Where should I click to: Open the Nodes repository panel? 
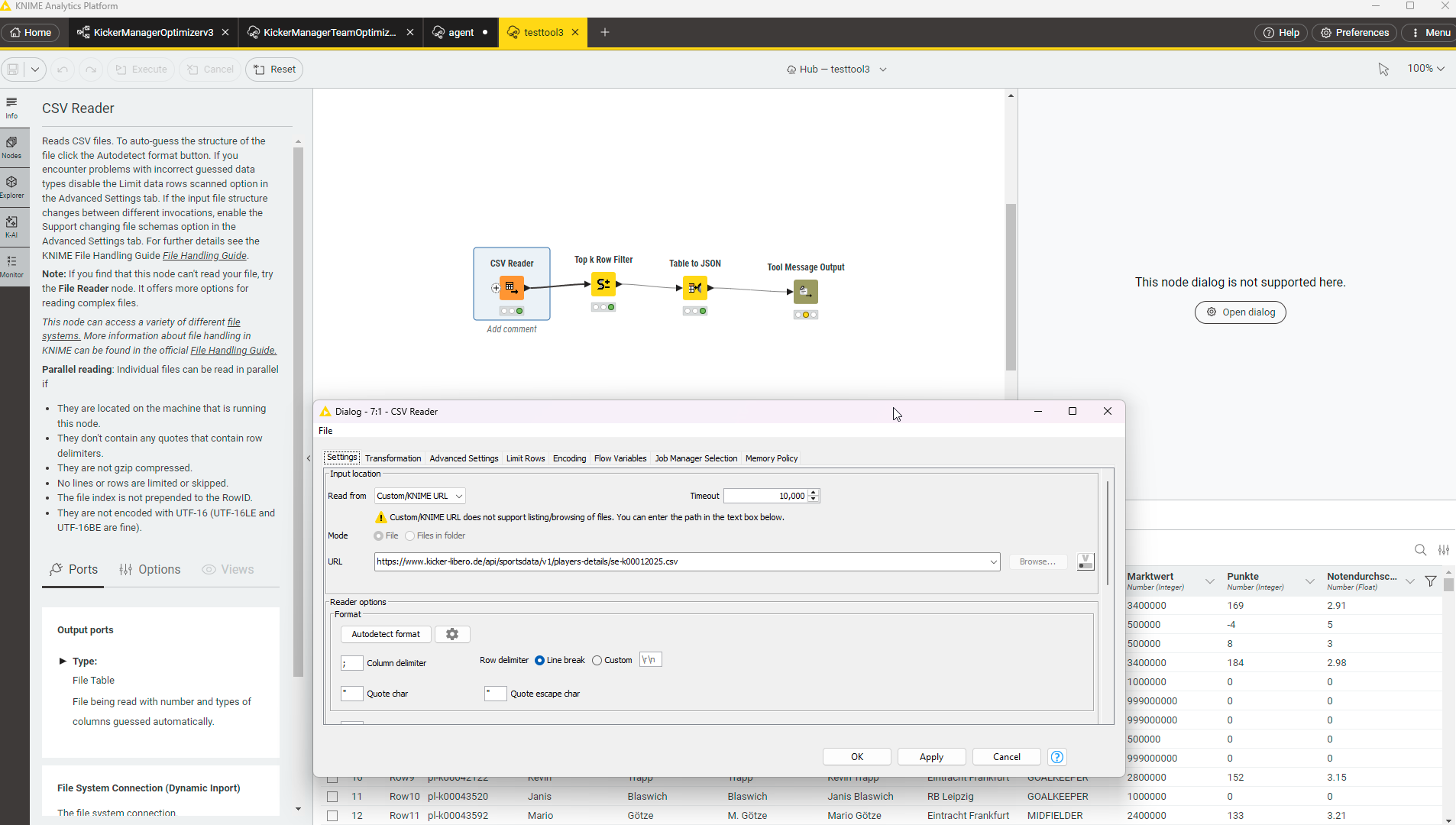click(x=11, y=147)
